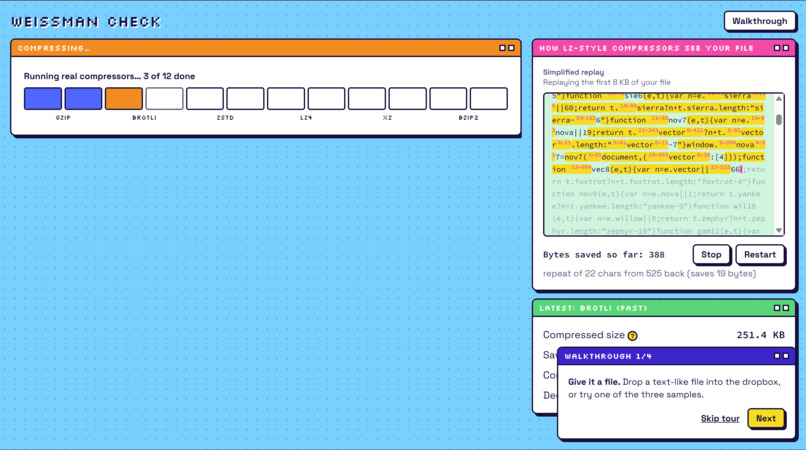This screenshot has width=806, height=450.
Task: Click the 'Bytes saved so far: 388' readout
Action: [603, 255]
